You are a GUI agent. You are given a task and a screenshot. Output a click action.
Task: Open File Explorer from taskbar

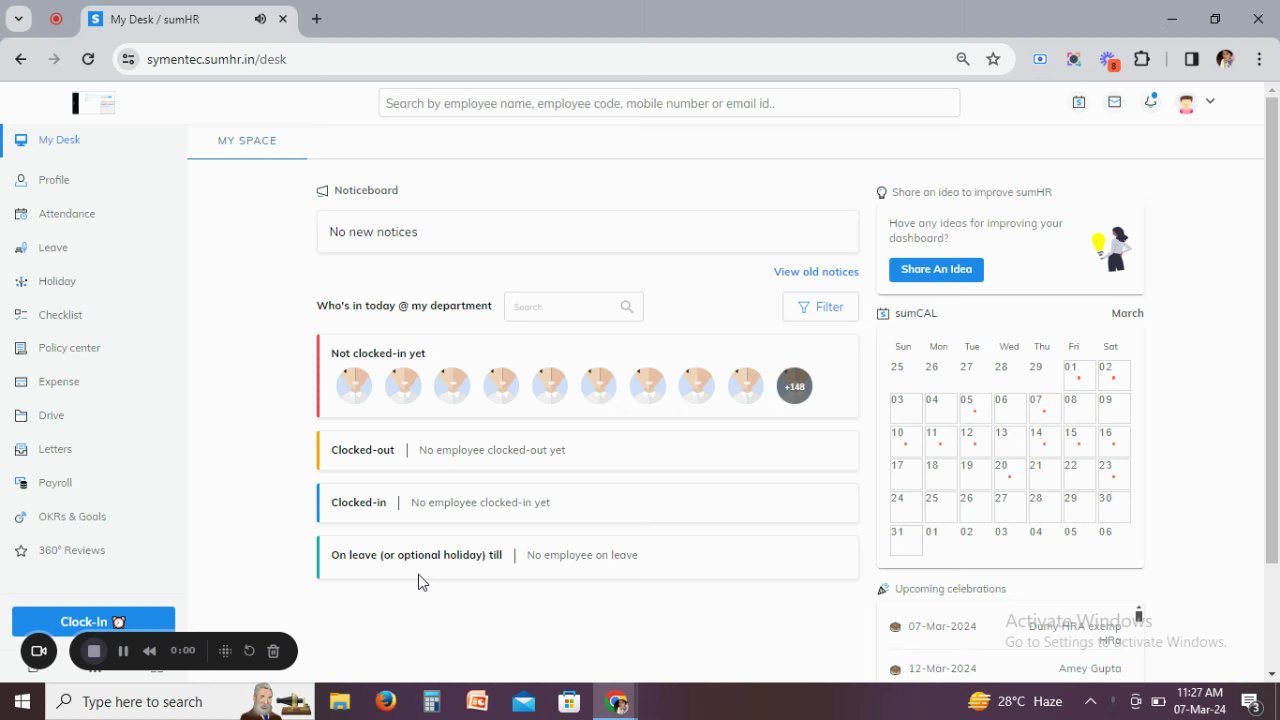click(x=339, y=701)
